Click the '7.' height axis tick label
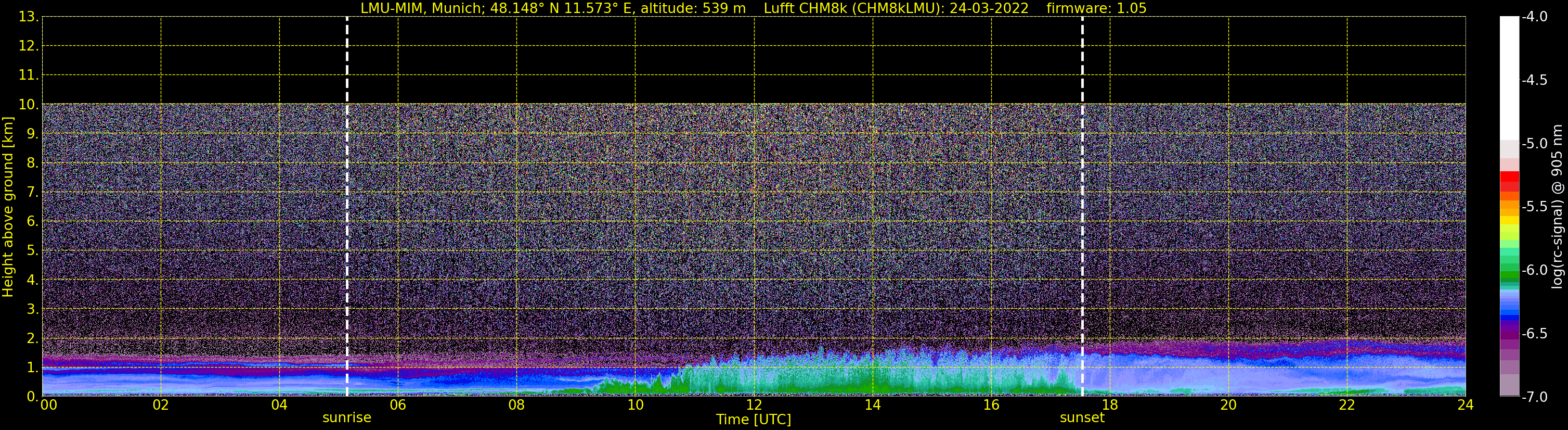Image resolution: width=1568 pixels, height=430 pixels. click(x=32, y=192)
